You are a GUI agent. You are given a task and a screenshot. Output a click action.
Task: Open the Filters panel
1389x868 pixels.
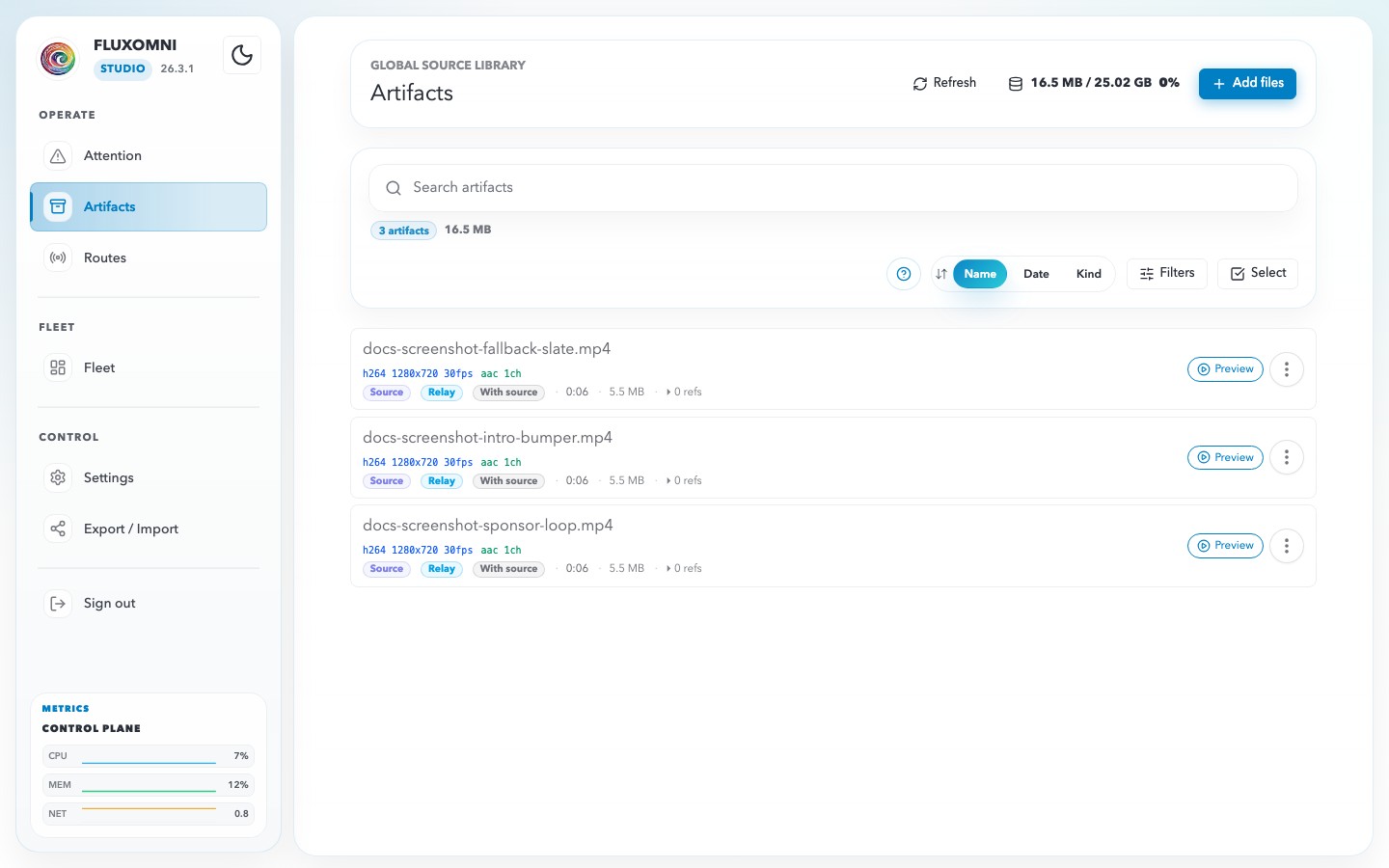[1167, 273]
